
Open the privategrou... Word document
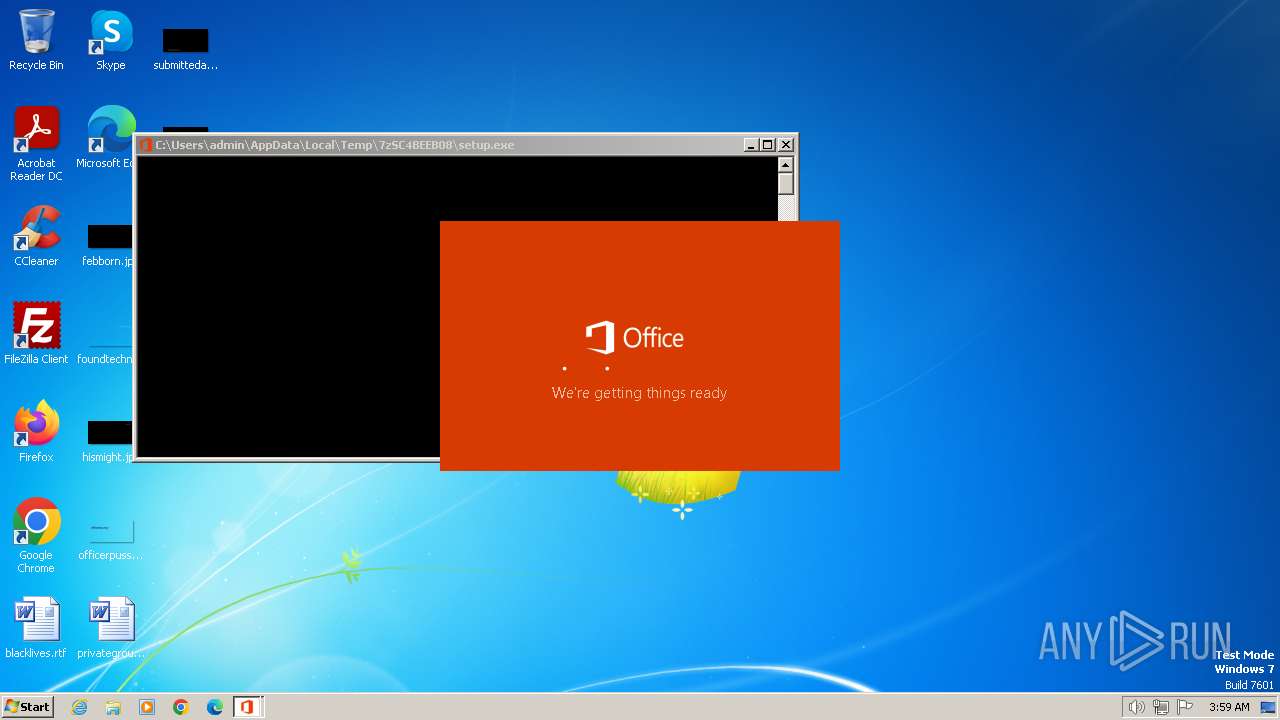(x=110, y=628)
